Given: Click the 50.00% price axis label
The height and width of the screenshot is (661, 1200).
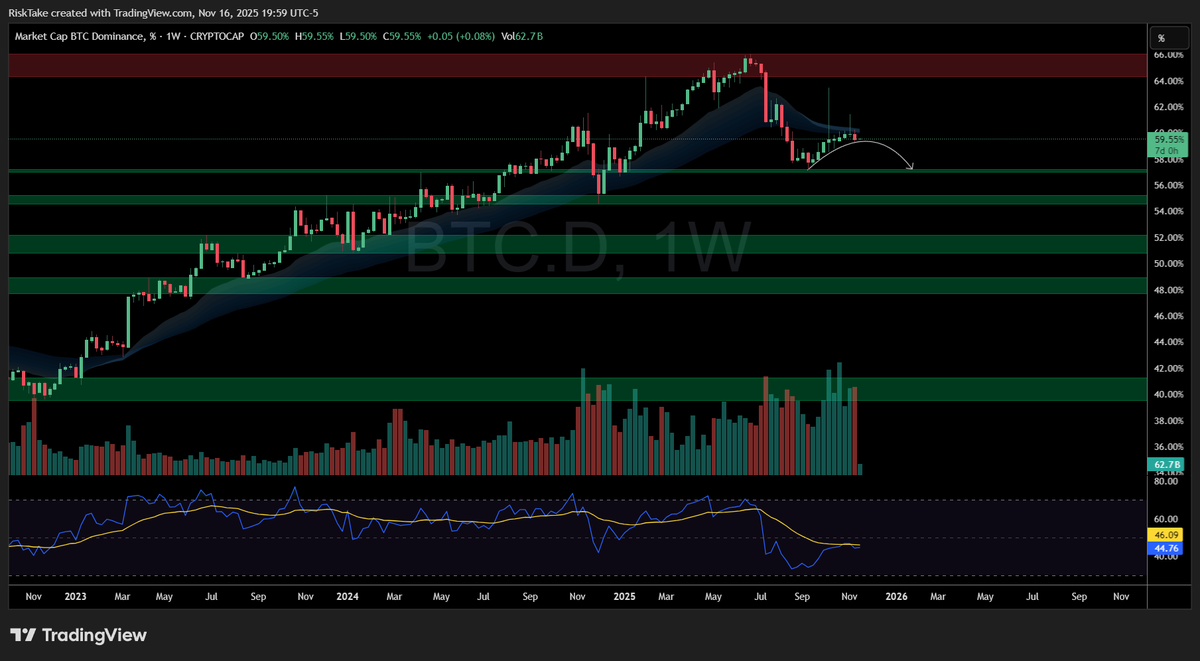Looking at the screenshot, I should [x=1169, y=264].
